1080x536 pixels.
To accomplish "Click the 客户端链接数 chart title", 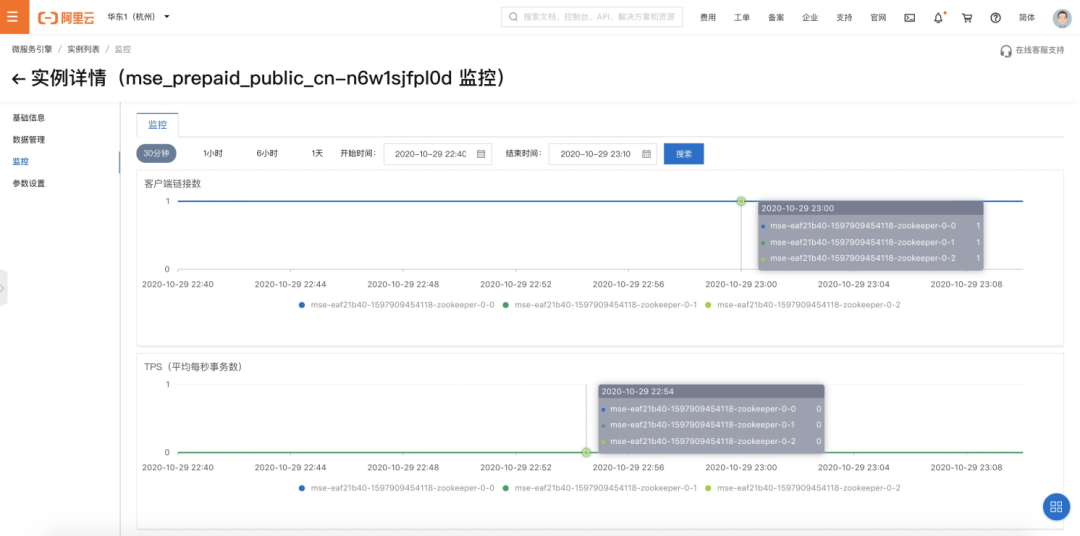I will pos(172,183).
